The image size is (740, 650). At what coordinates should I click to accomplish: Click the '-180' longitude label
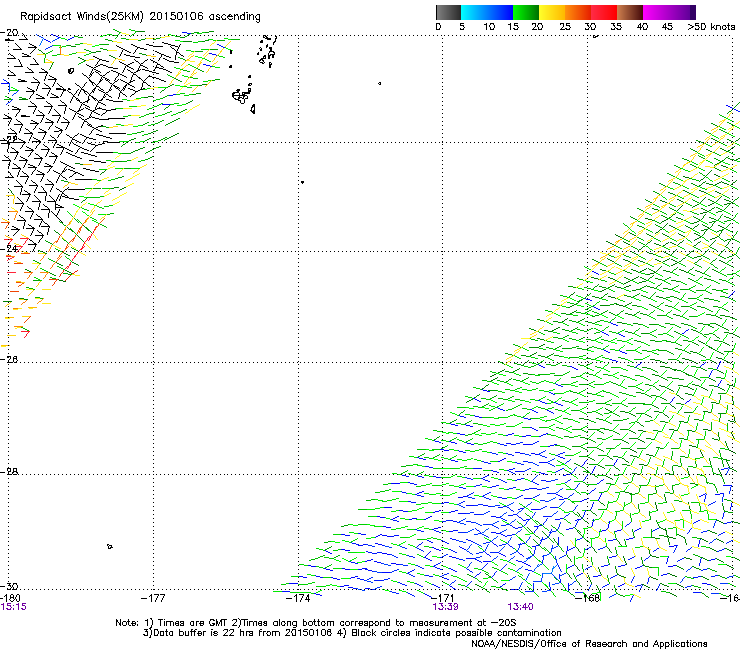pos(10,599)
